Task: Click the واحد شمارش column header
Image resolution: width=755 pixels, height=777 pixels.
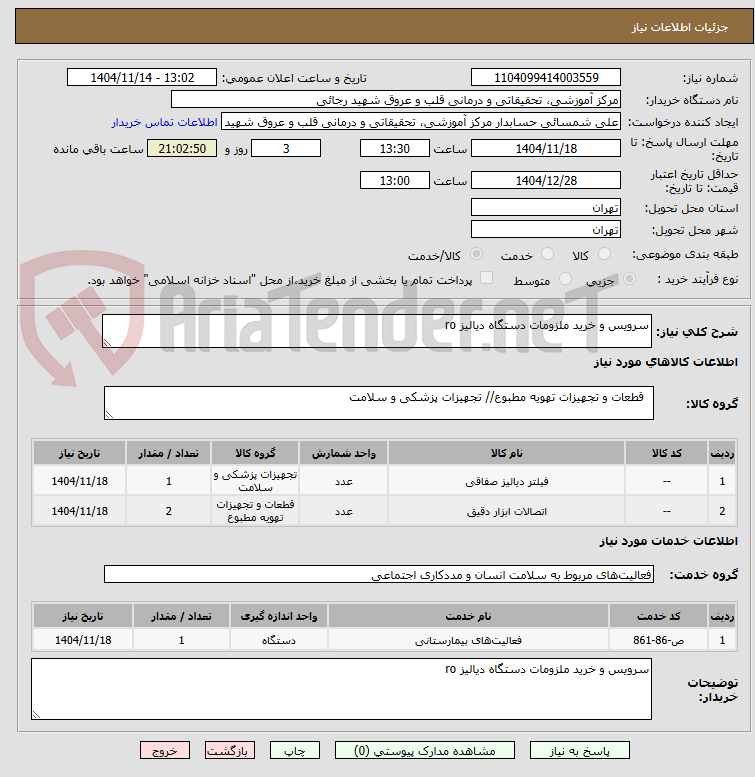Action: pos(344,453)
